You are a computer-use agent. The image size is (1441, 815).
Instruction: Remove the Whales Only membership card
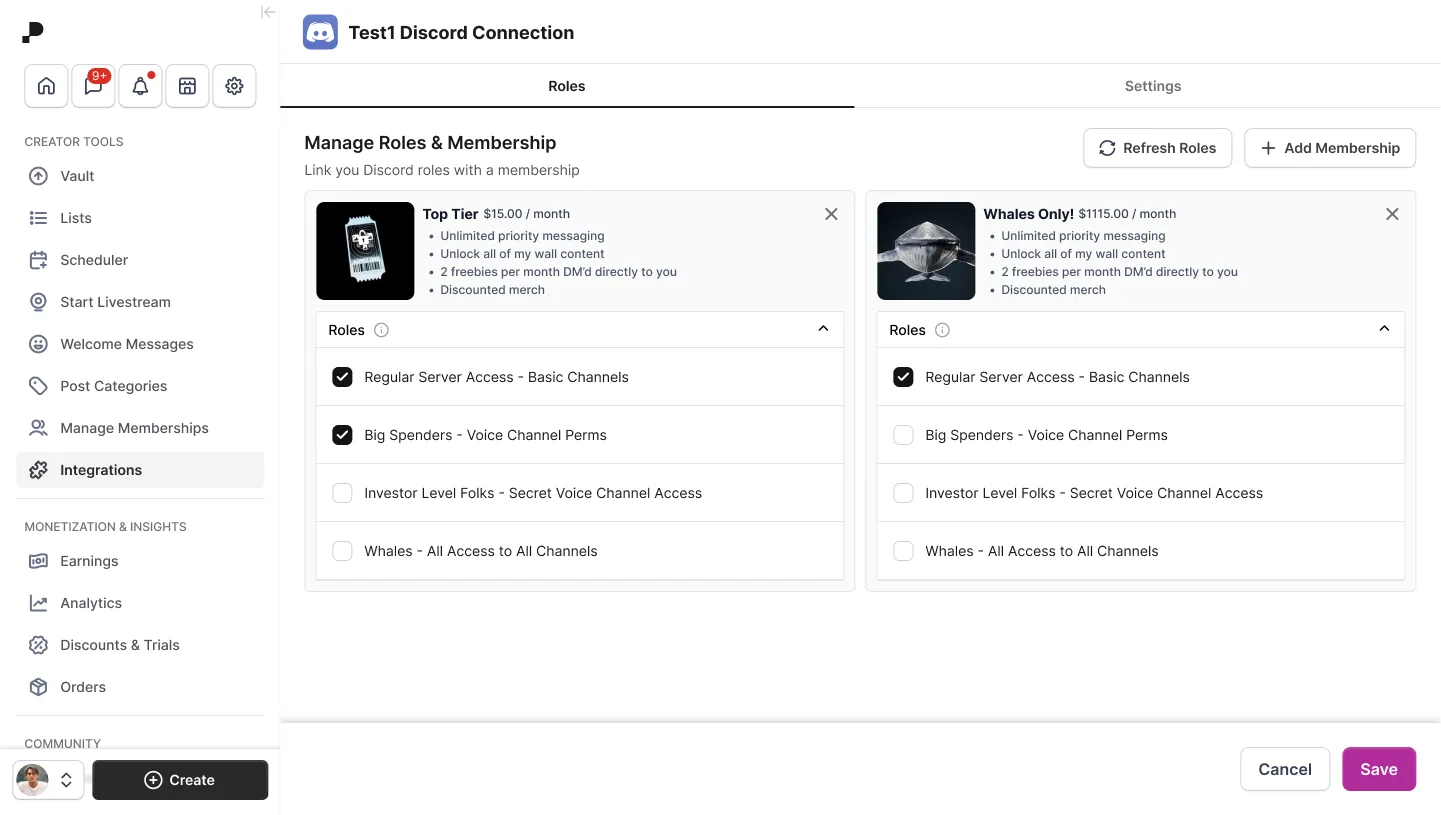(1392, 214)
